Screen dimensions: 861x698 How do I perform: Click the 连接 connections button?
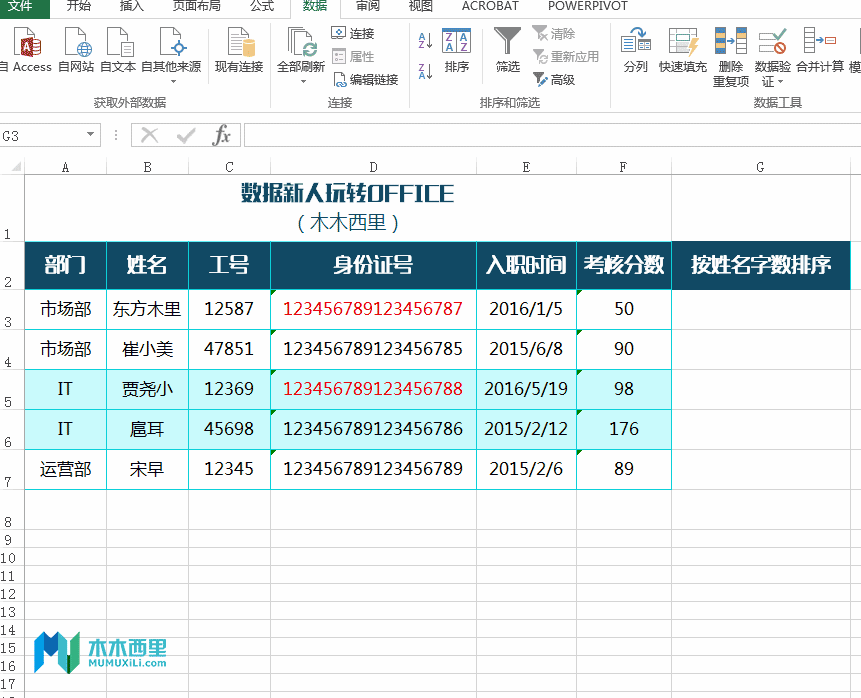pos(354,33)
